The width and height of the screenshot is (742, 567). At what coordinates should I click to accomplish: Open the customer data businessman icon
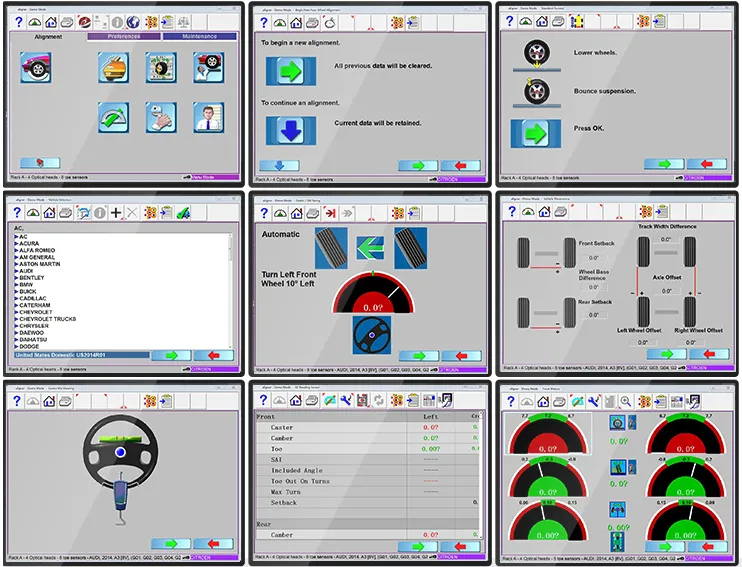[209, 117]
